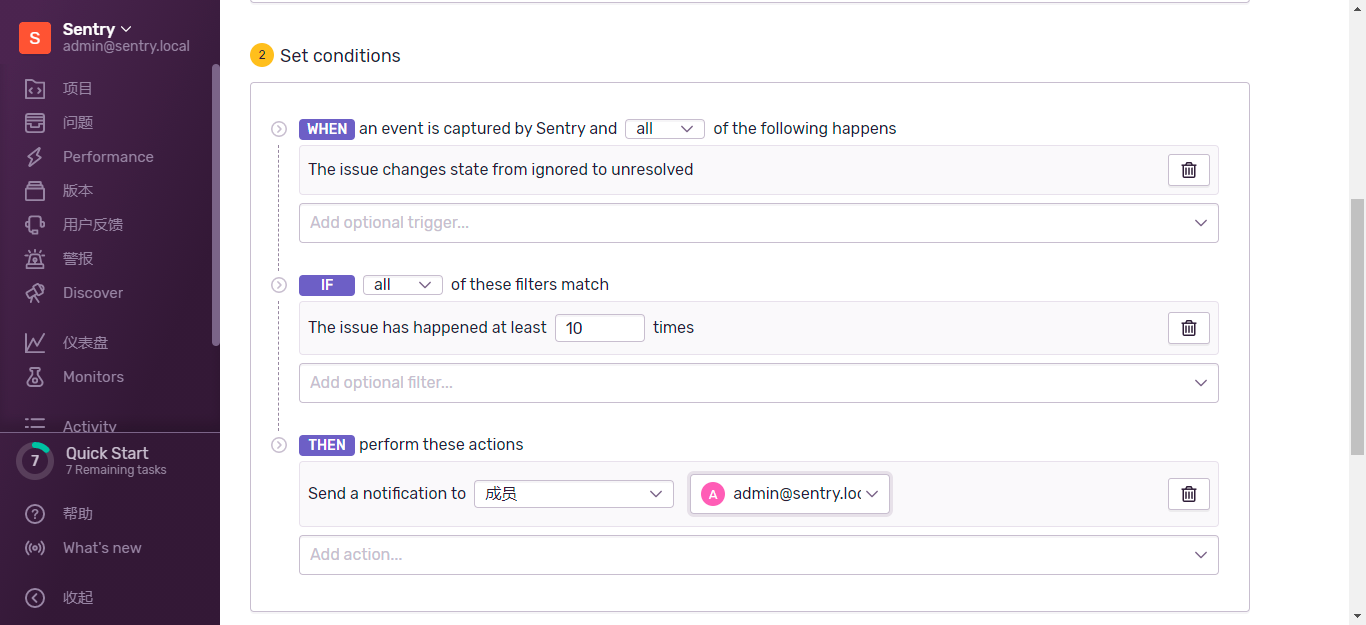Open the Add action dropdown
This screenshot has width=1366, height=625.
point(759,555)
